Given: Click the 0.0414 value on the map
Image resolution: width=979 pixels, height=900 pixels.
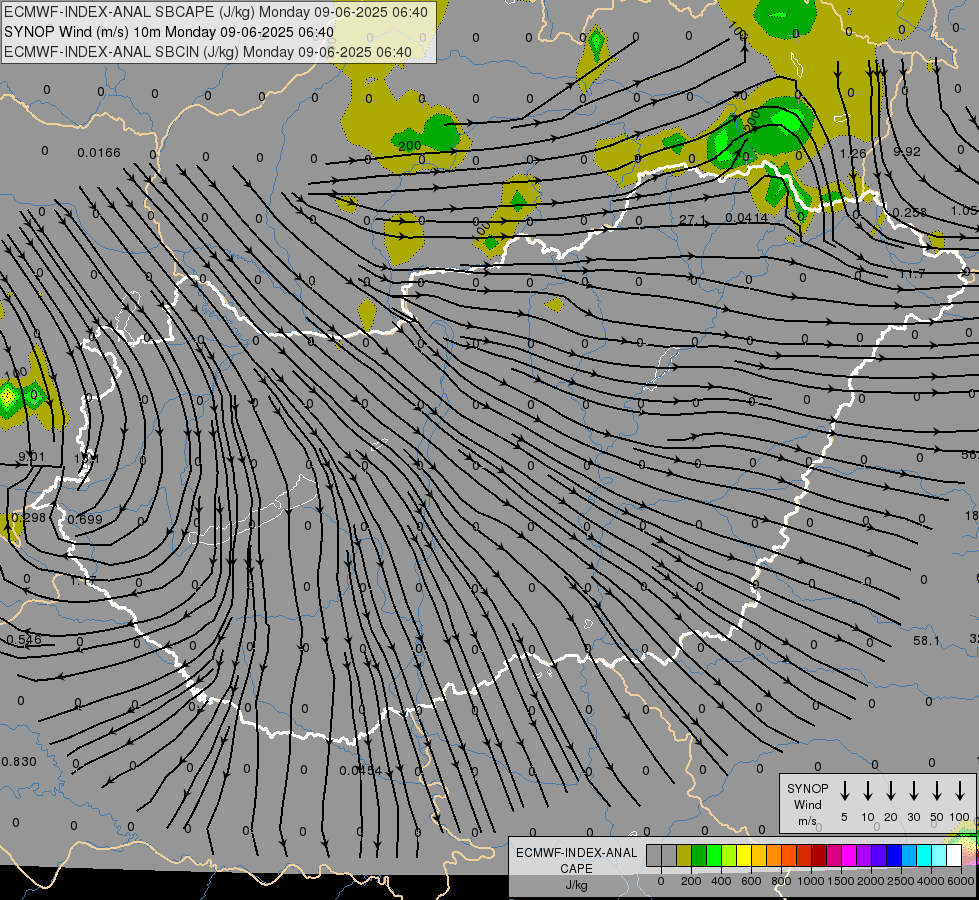Looking at the screenshot, I should coord(747,218).
